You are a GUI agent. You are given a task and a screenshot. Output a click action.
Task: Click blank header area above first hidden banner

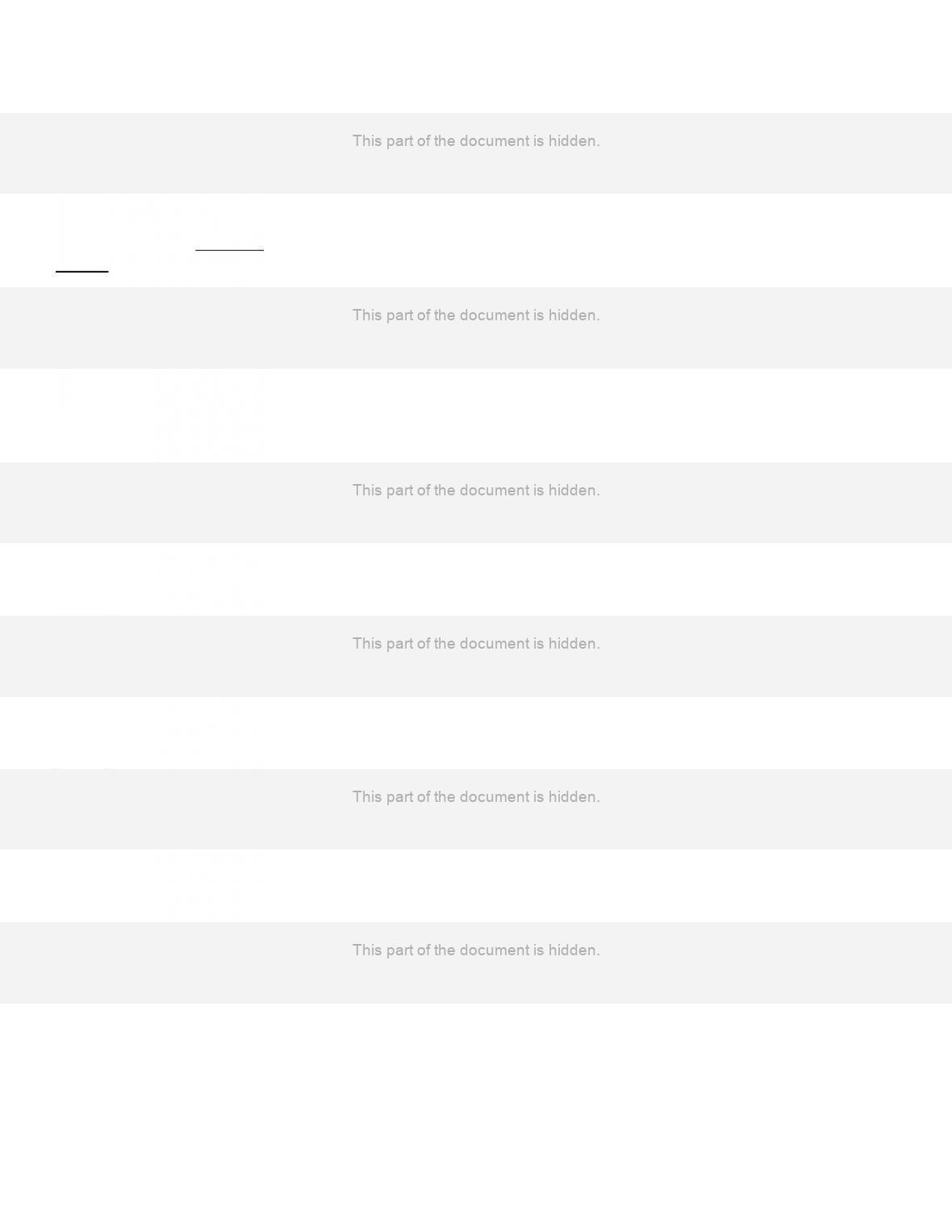pos(476,56)
